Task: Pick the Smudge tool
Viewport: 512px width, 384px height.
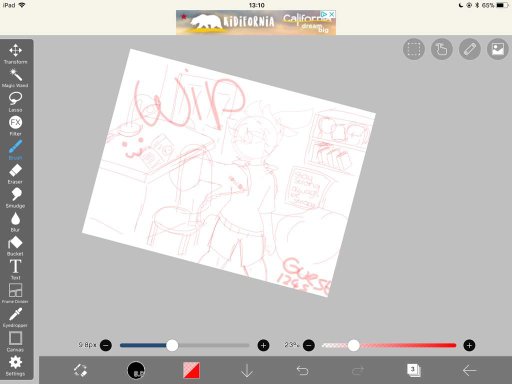Action: 15,198
